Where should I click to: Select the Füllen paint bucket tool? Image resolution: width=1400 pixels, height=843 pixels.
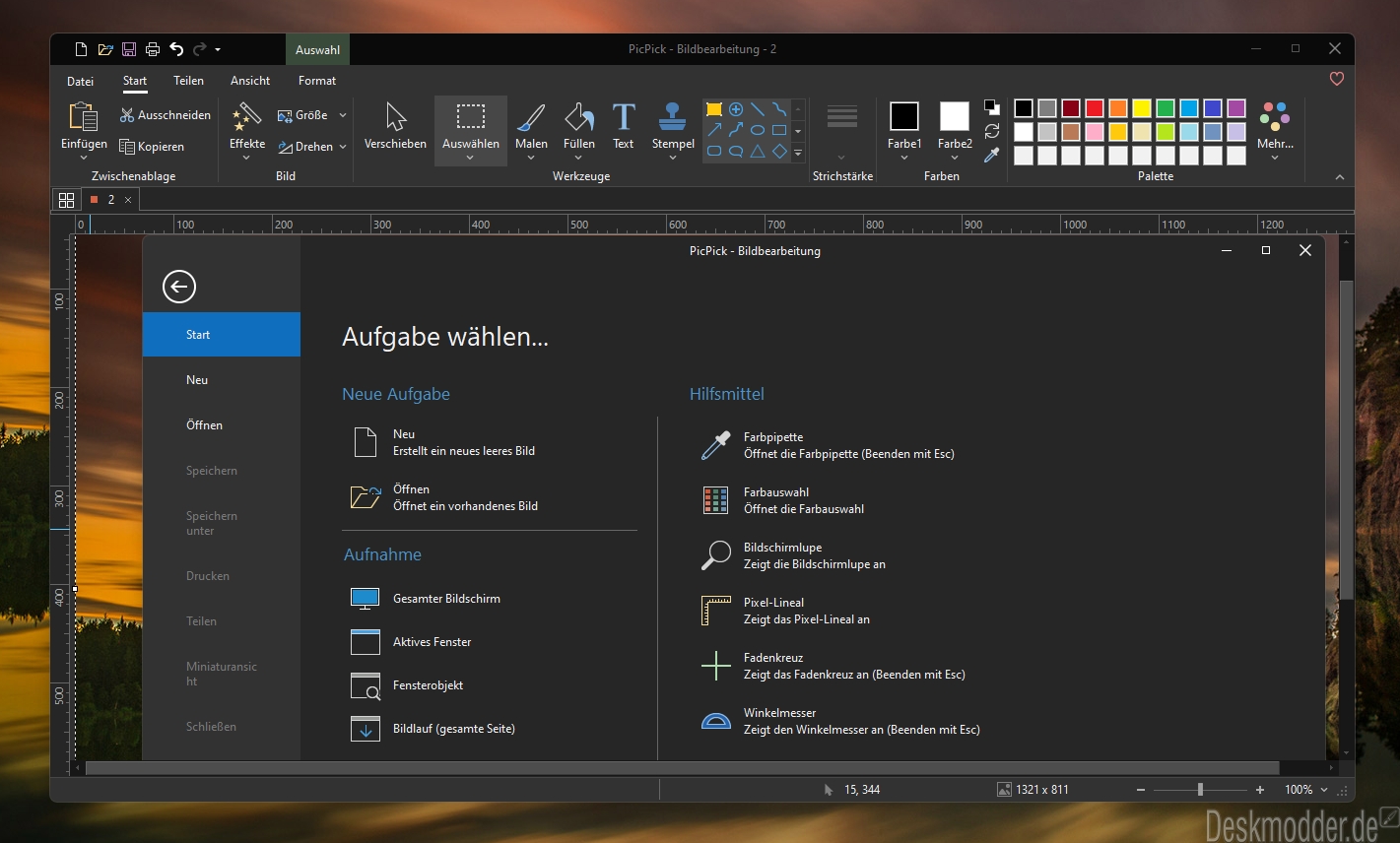click(x=579, y=116)
